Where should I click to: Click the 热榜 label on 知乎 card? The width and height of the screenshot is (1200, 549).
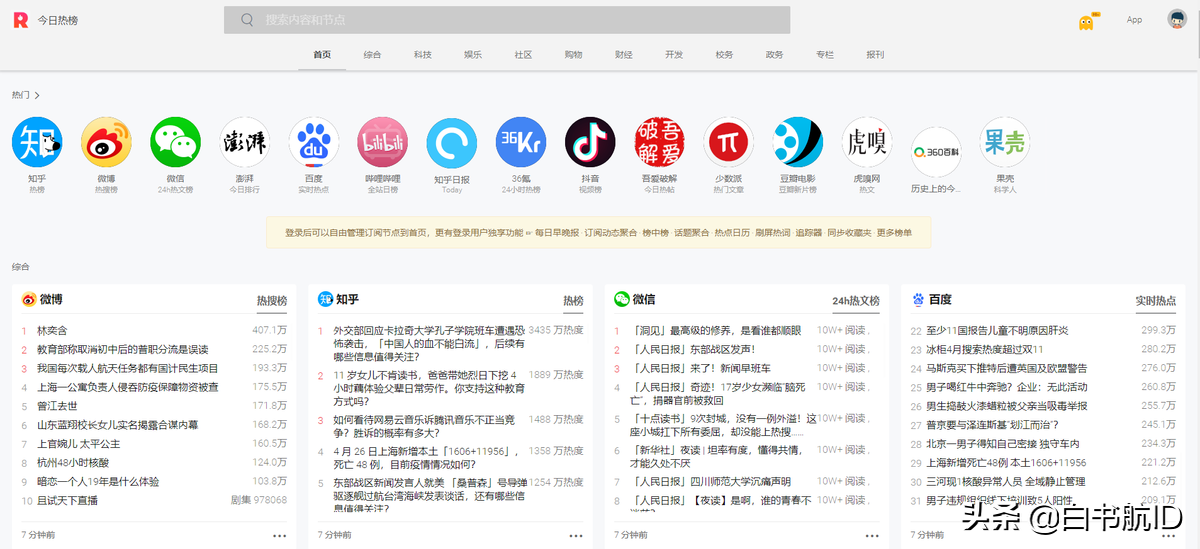click(573, 300)
